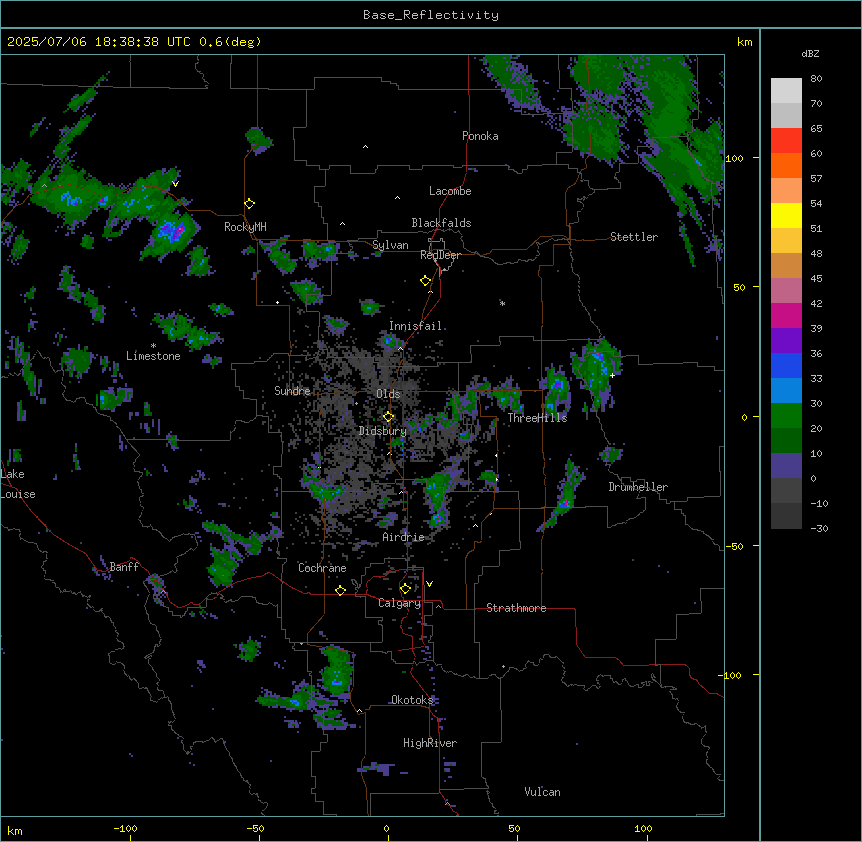Click the 100 tick on right axis
Image resolution: width=862 pixels, height=842 pixels.
(734, 159)
